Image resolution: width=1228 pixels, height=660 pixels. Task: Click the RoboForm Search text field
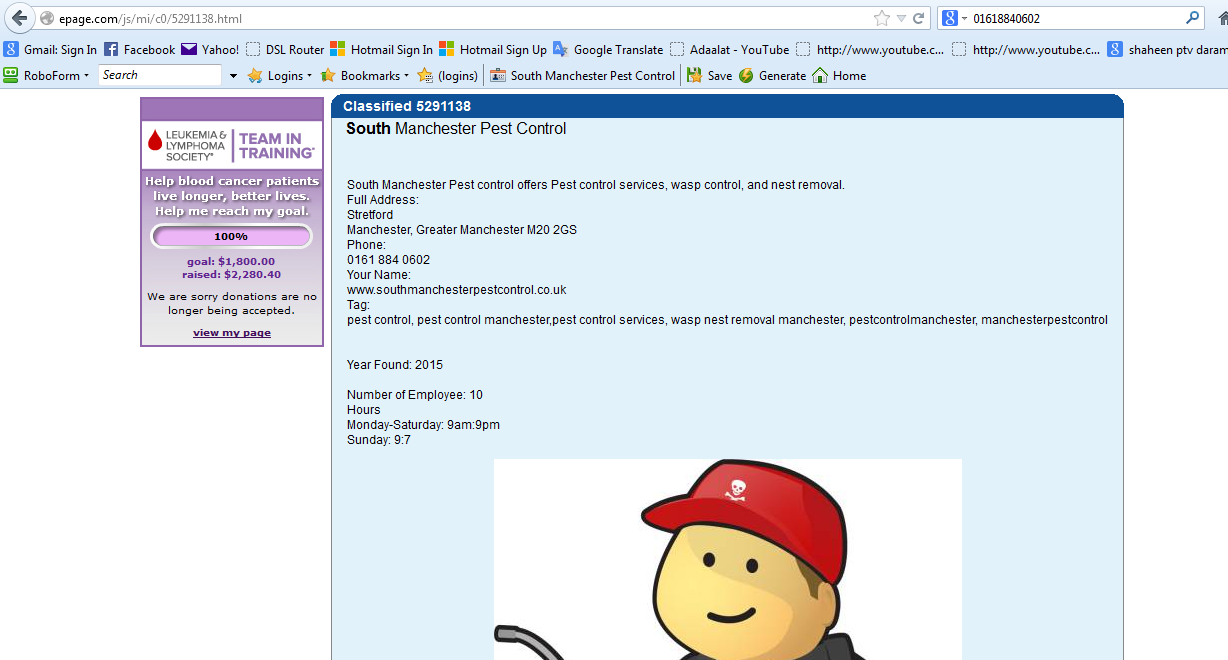pos(160,75)
